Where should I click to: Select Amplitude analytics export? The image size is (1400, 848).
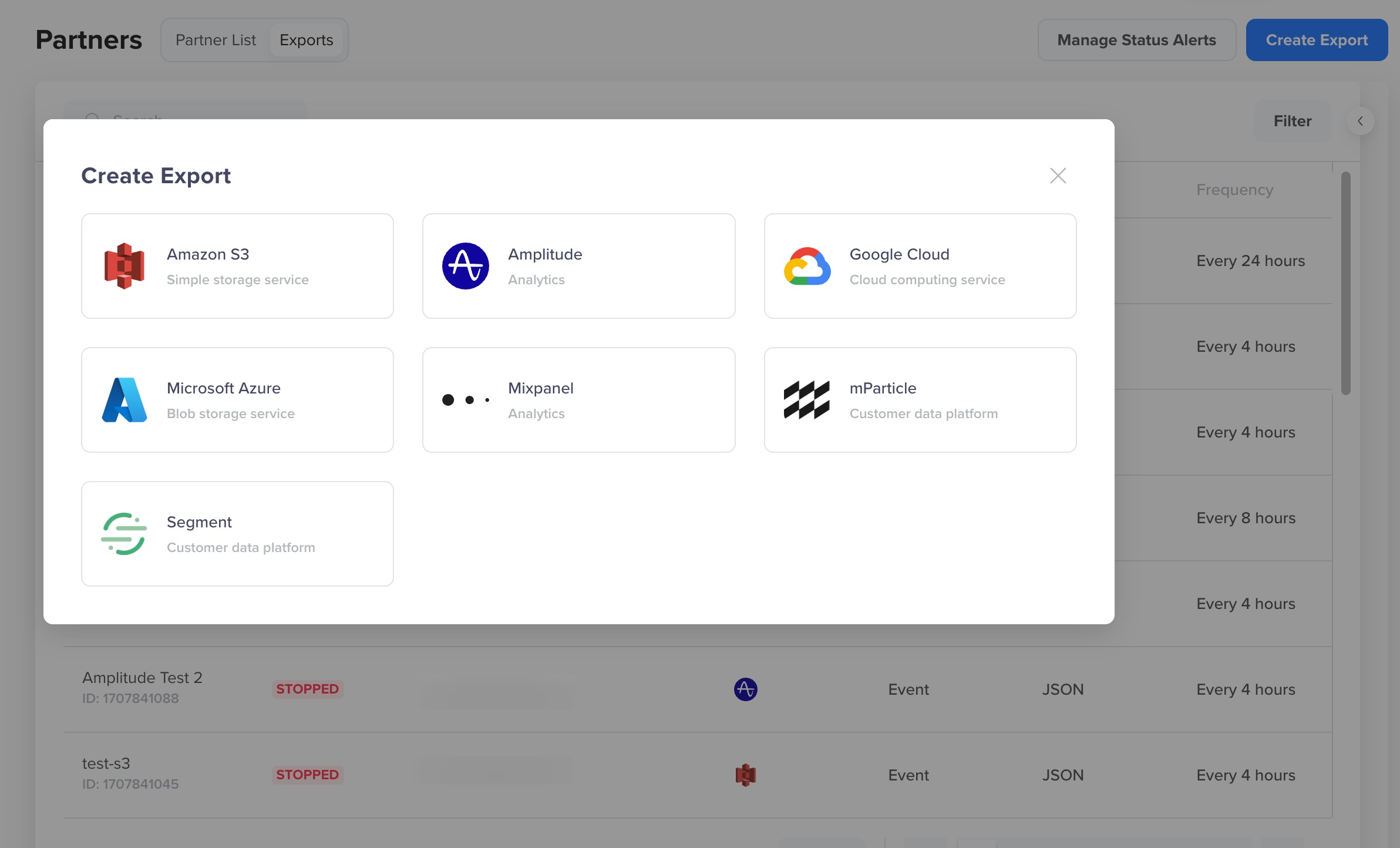(578, 265)
